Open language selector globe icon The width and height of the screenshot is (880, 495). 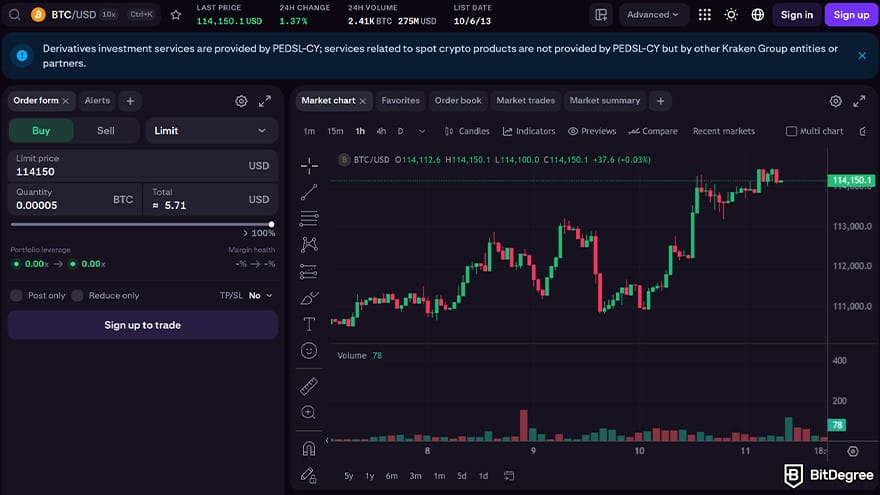(758, 15)
